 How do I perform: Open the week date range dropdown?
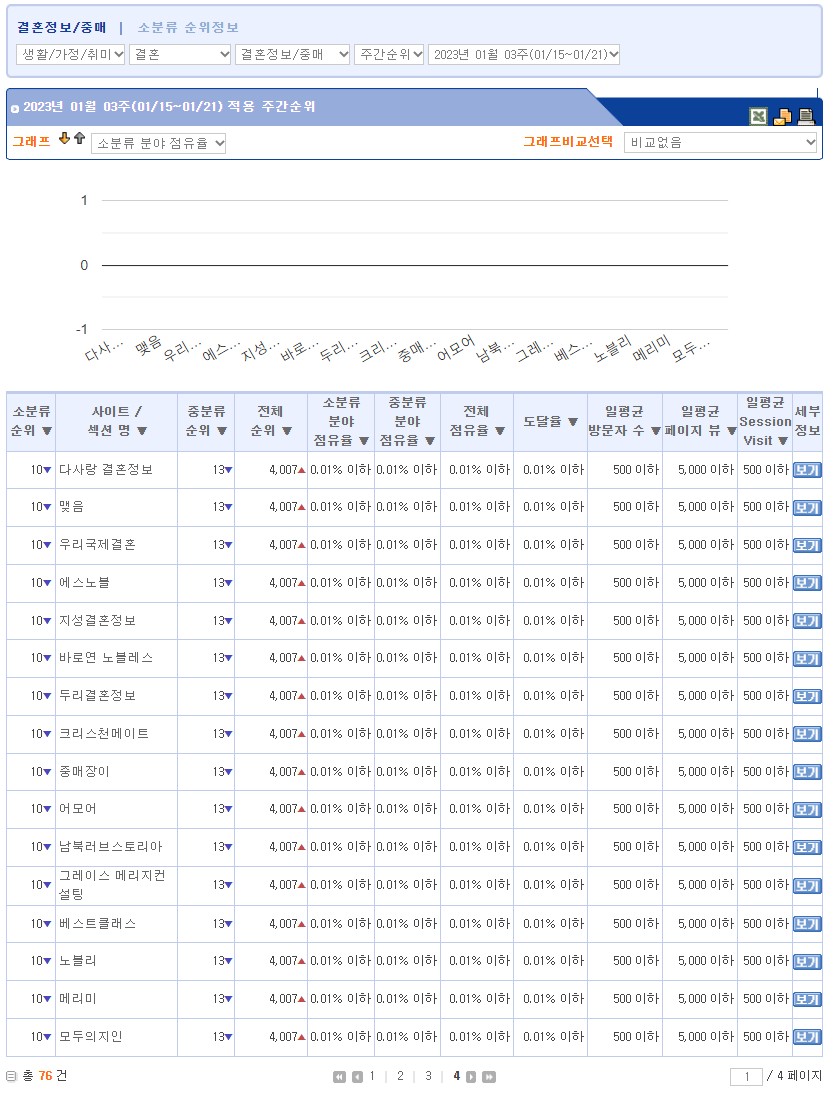524,54
